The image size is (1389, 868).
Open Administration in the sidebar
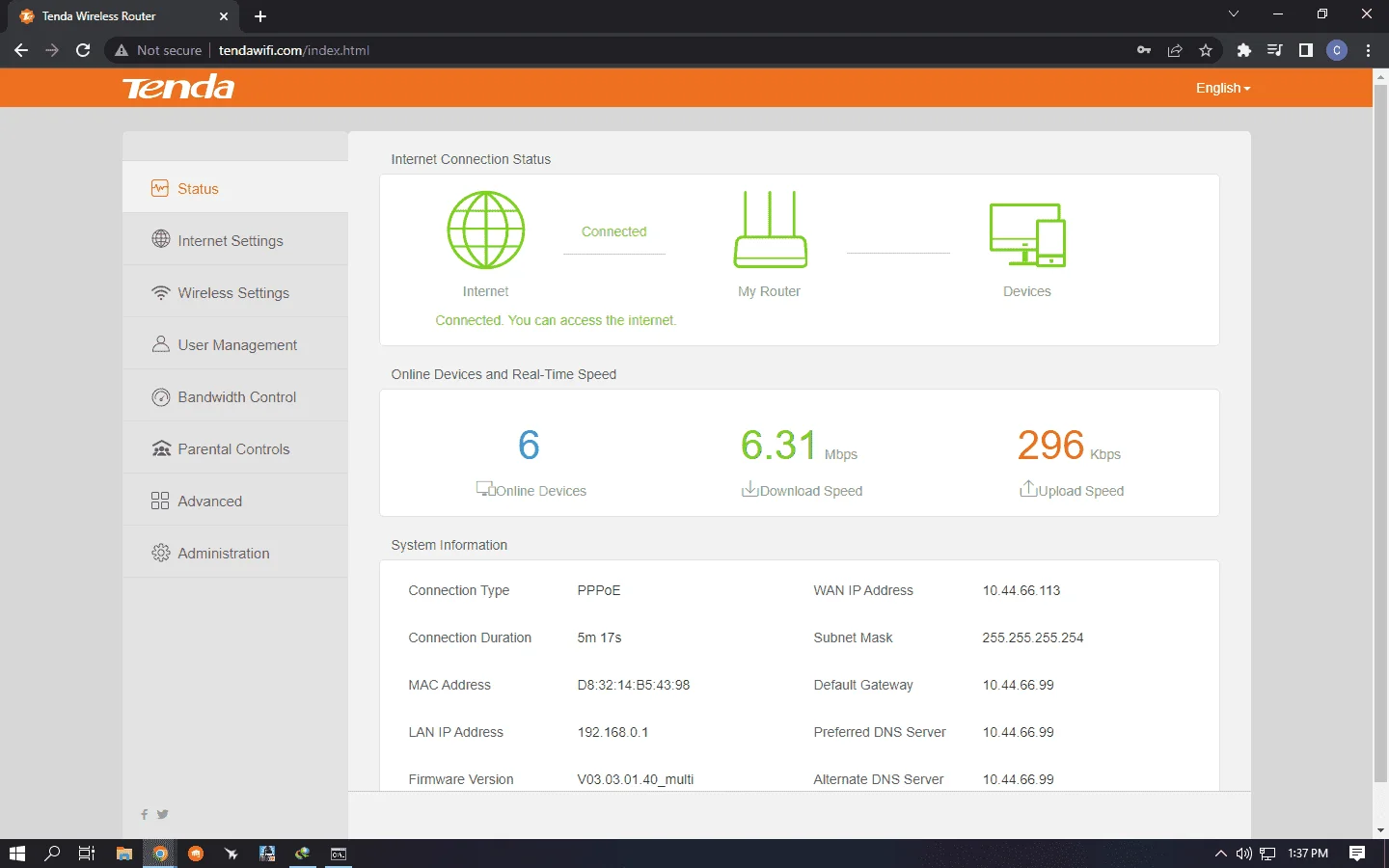[x=235, y=552]
